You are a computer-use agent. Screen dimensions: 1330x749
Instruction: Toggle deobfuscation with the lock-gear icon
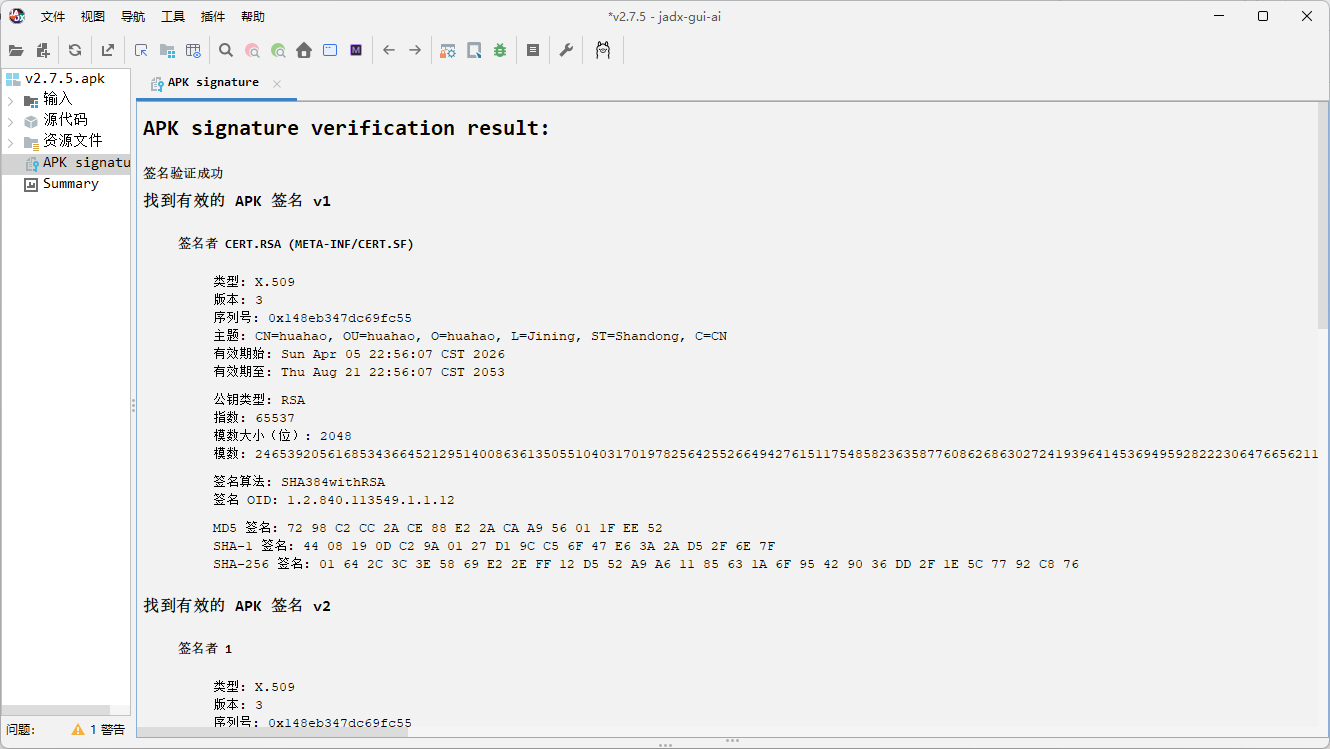coord(447,49)
